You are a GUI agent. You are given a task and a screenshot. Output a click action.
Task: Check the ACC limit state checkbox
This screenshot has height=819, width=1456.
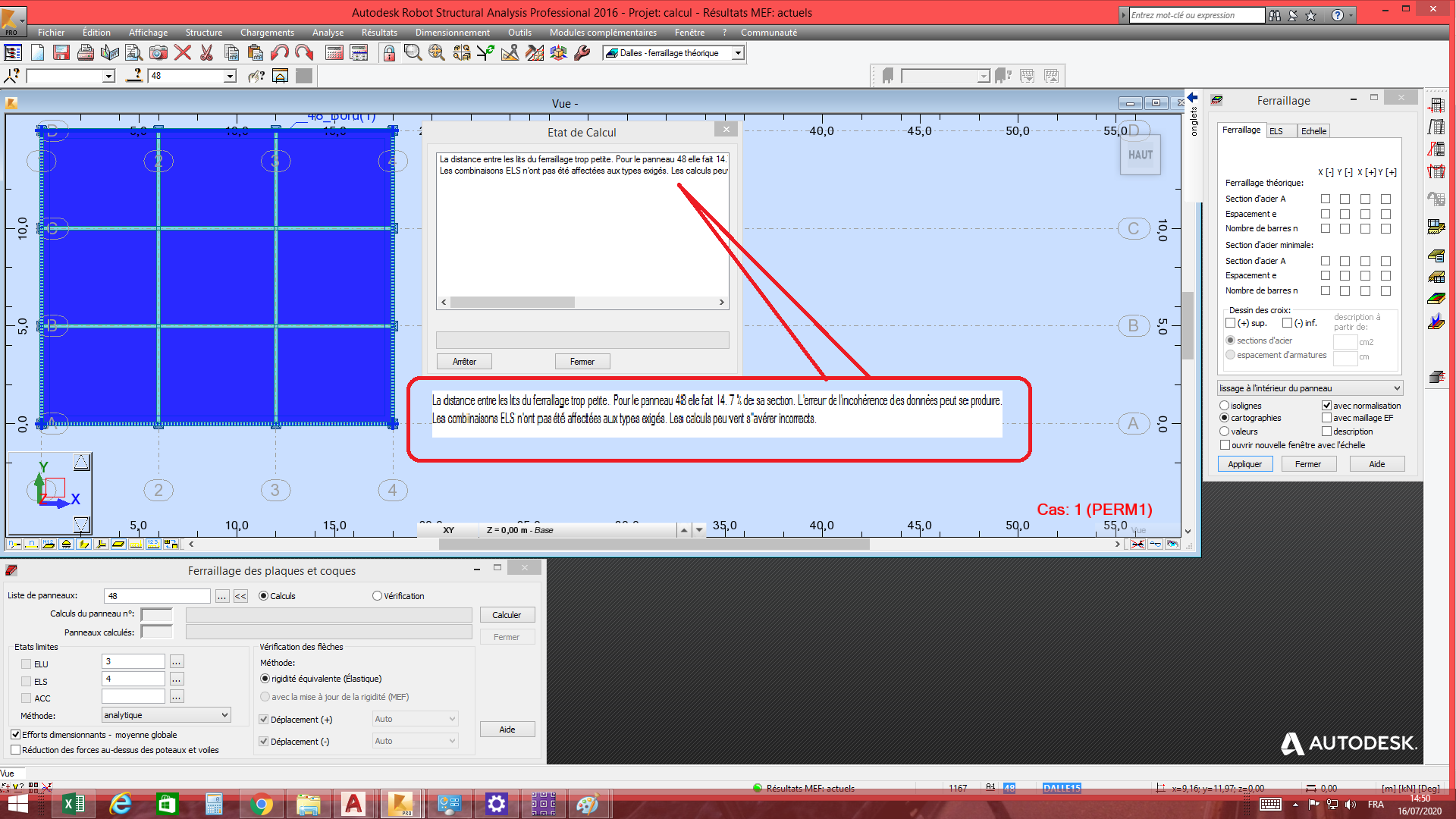(x=27, y=698)
